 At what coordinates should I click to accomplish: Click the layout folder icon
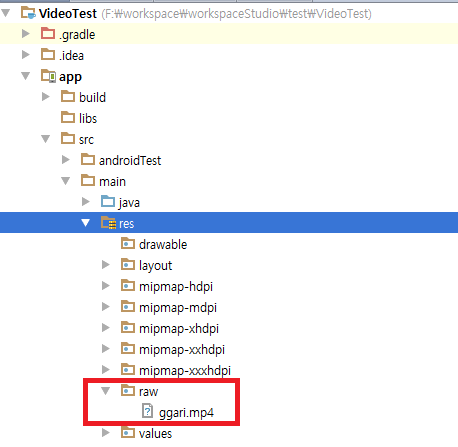coord(128,264)
